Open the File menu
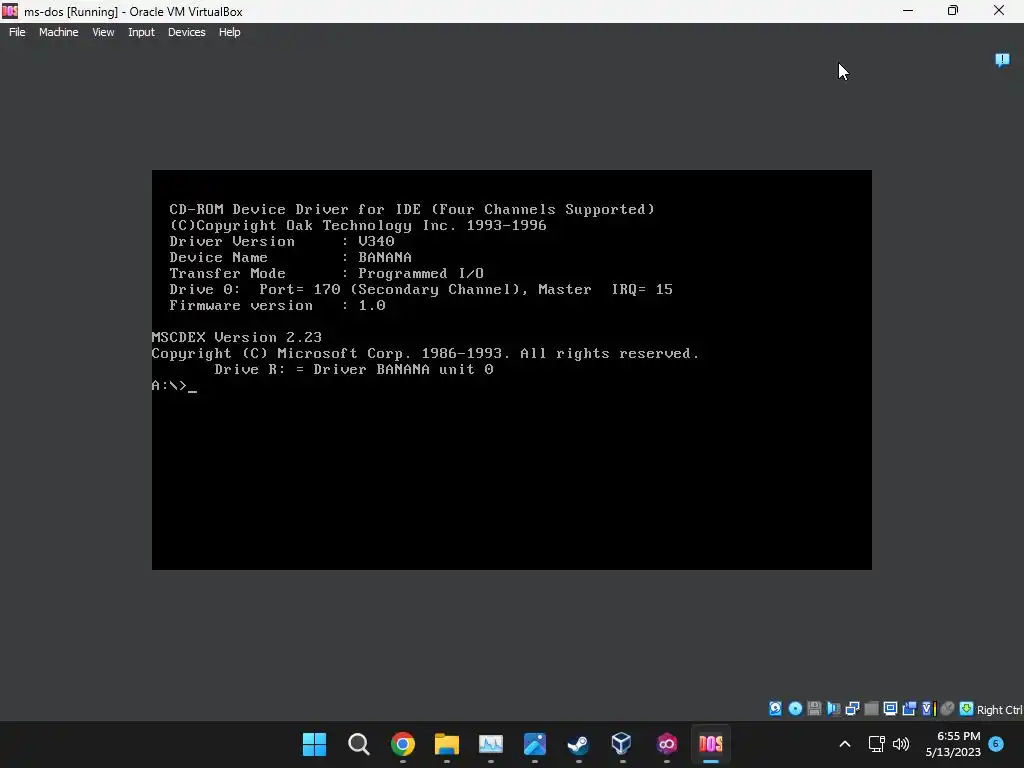 click(x=17, y=32)
